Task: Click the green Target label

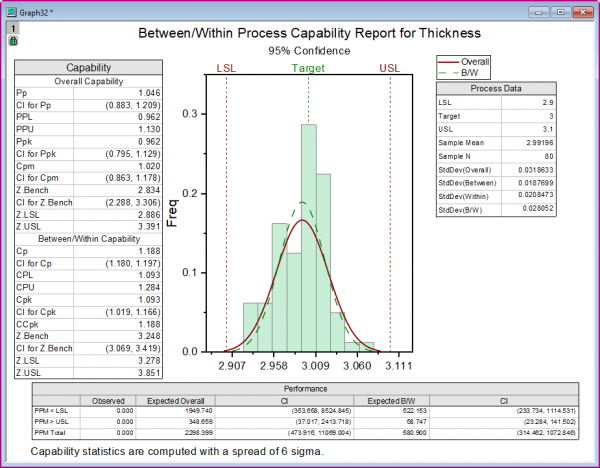Action: point(308,68)
